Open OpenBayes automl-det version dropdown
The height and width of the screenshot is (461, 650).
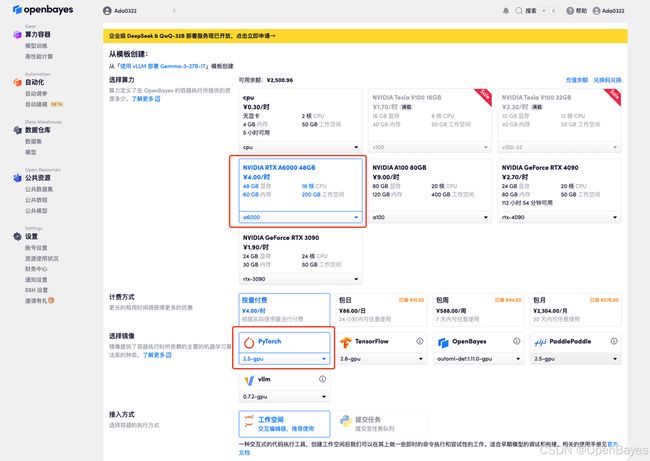point(478,359)
